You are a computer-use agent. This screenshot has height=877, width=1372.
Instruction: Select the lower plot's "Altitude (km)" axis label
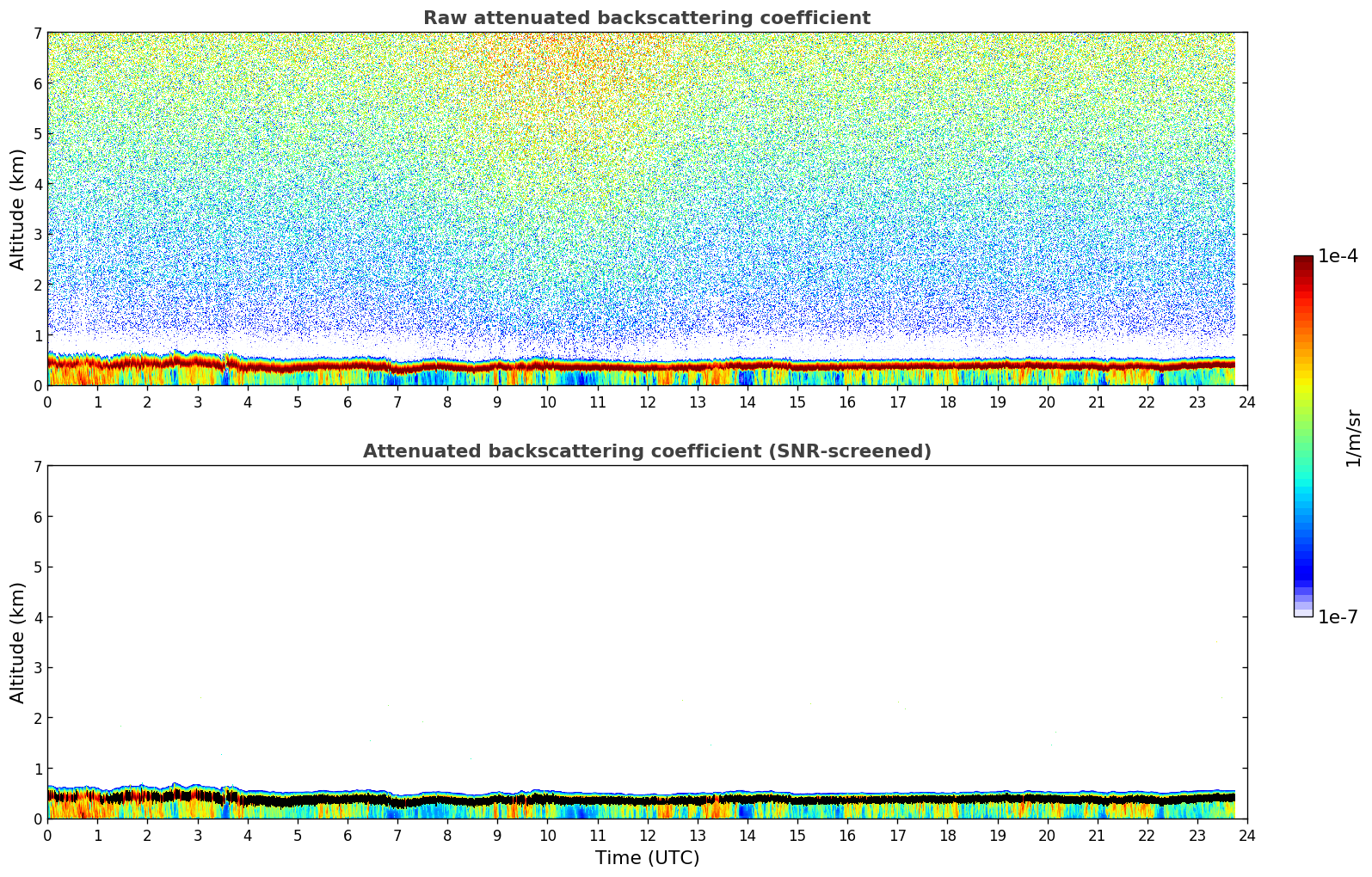tap(18, 642)
